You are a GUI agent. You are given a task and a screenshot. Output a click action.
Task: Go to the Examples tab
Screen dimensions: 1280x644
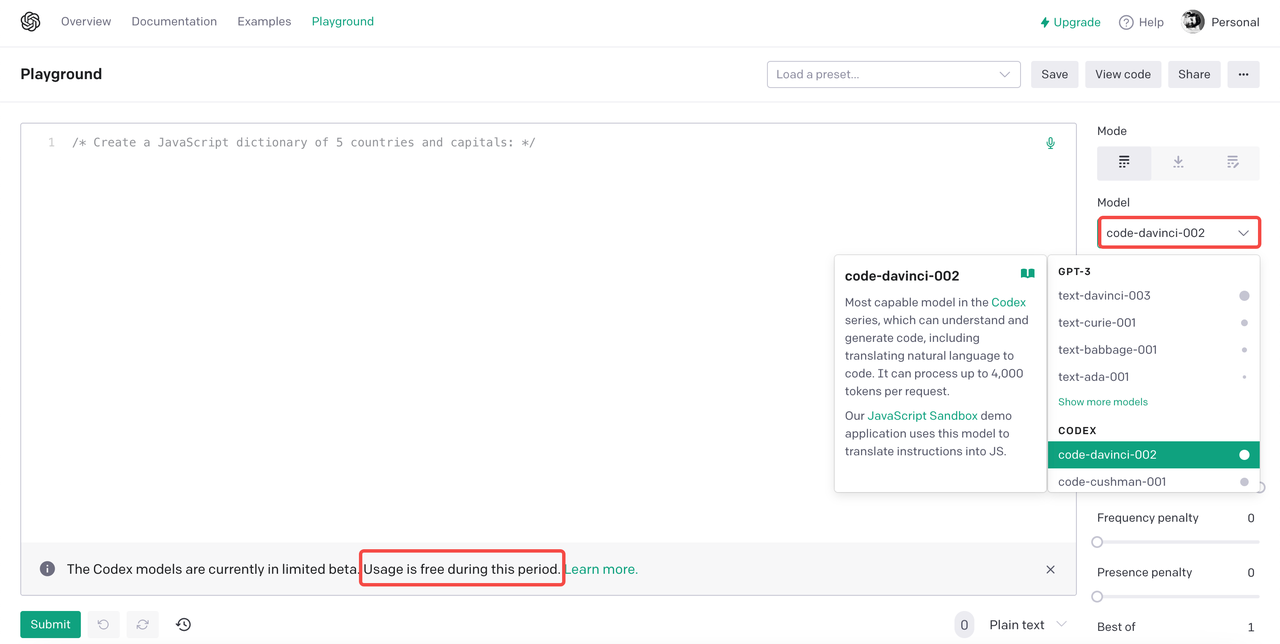264,21
